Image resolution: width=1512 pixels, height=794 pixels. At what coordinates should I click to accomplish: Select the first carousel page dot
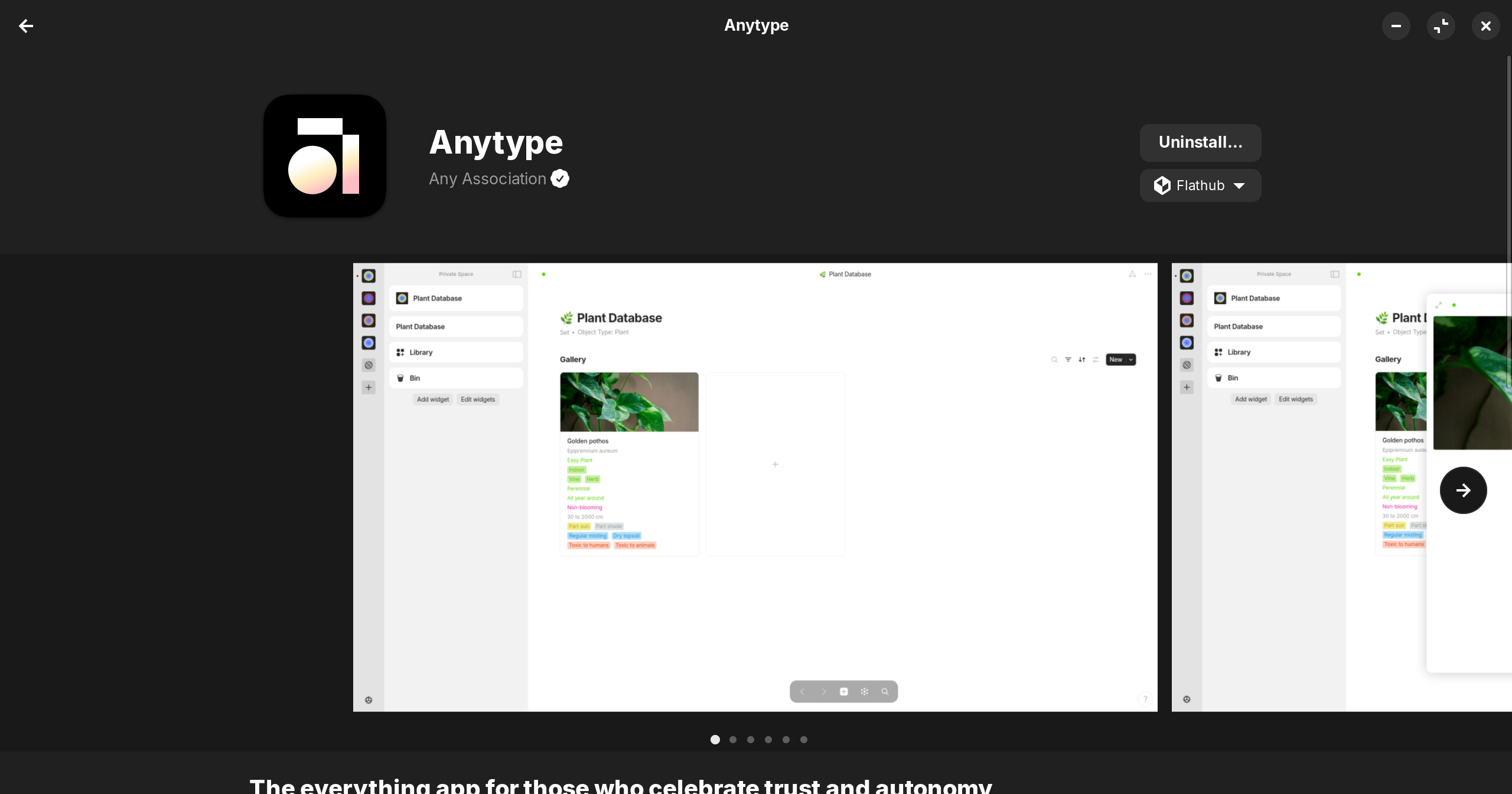(715, 739)
